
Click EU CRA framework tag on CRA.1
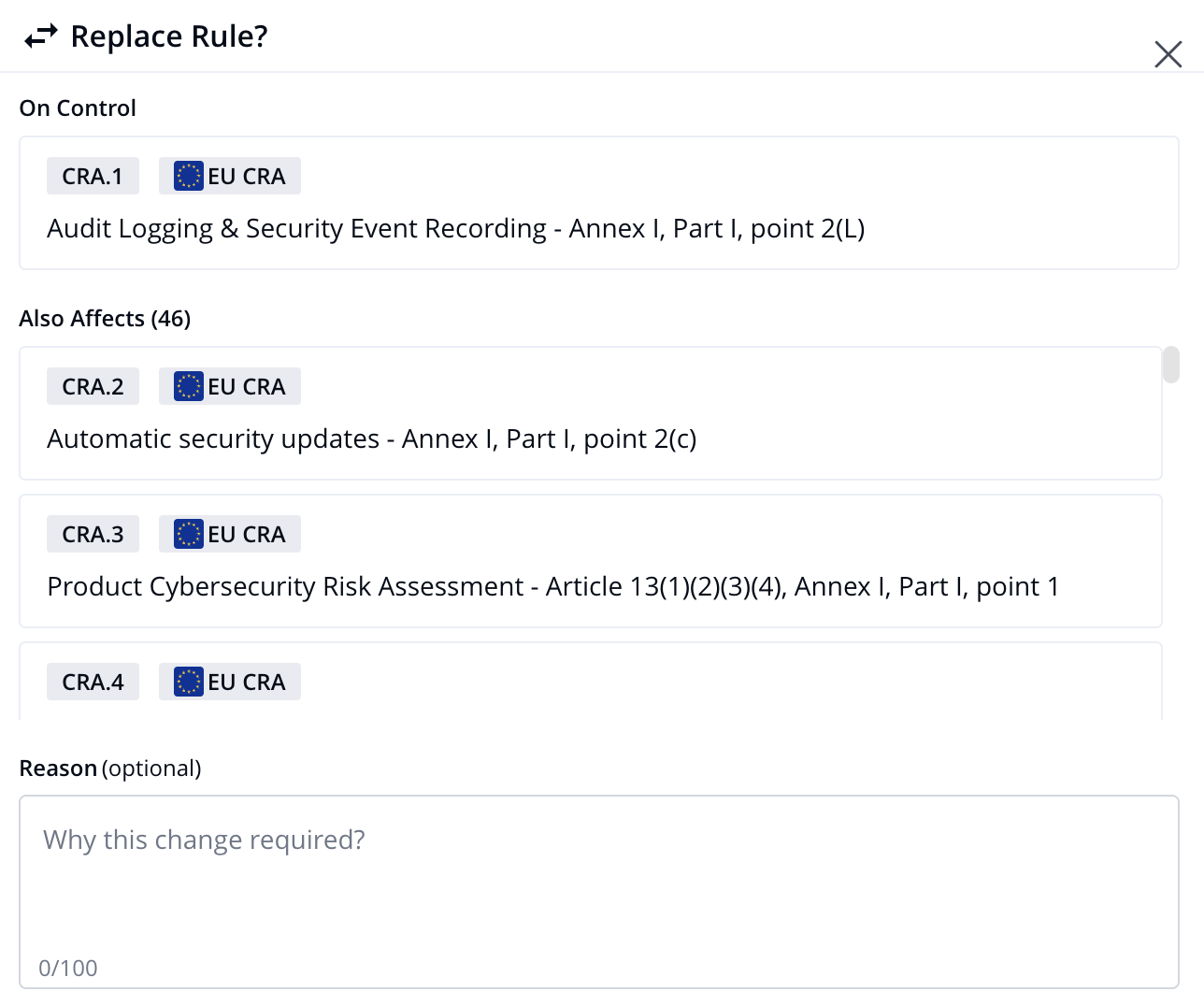(230, 176)
